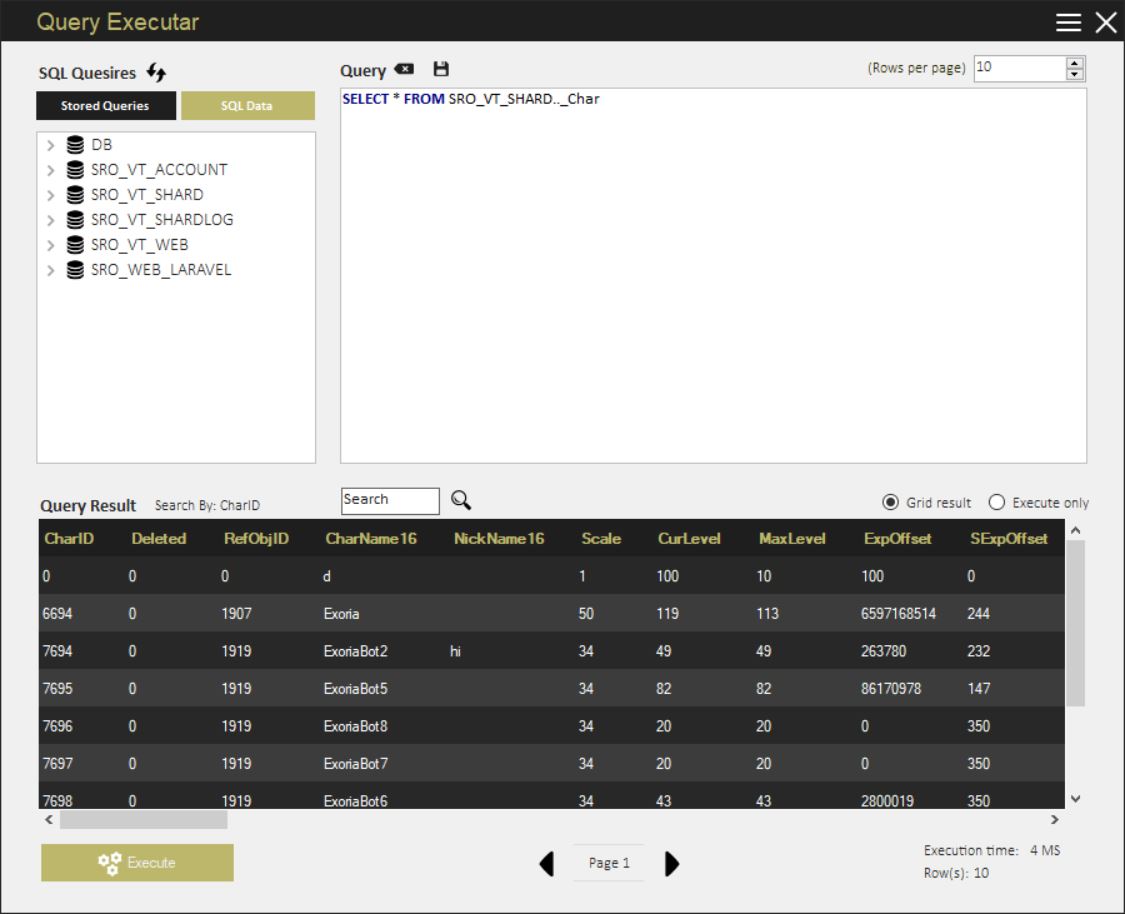Click the SRO_VT_WEB database icon
This screenshot has width=1125, height=914.
pyautogui.click(x=75, y=245)
